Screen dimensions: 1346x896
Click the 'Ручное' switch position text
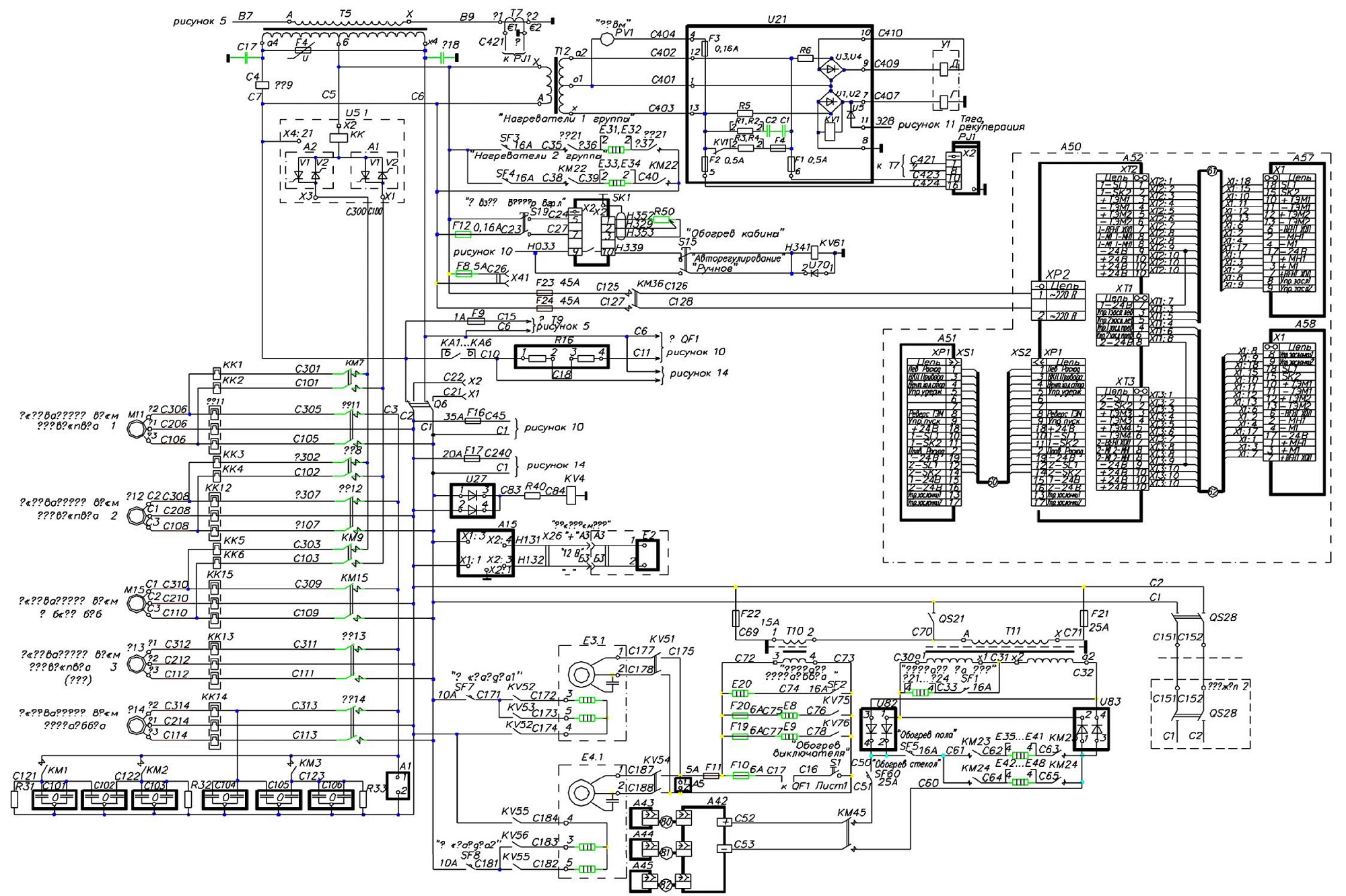click(x=714, y=268)
